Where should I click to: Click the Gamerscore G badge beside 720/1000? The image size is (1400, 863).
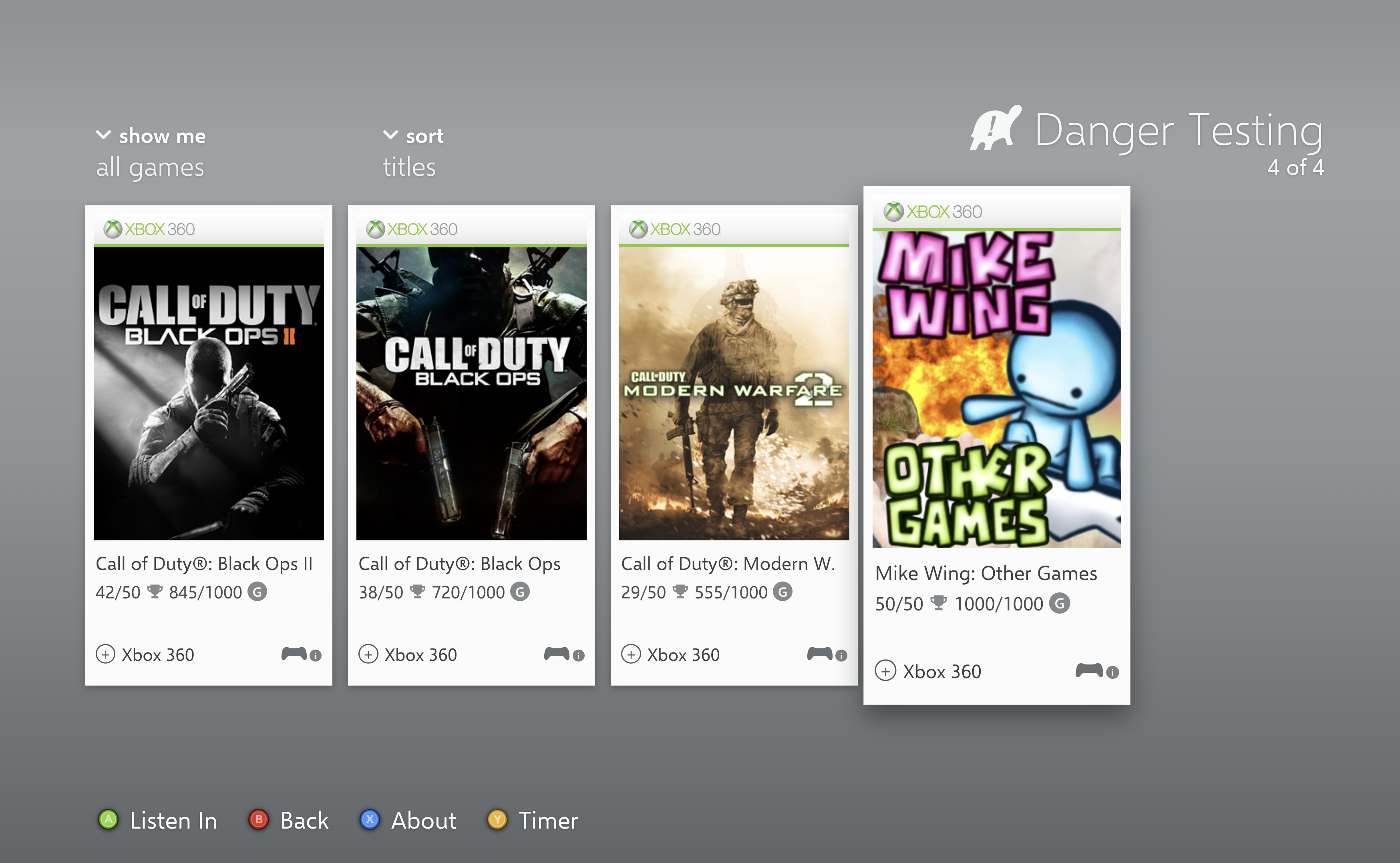click(x=520, y=592)
